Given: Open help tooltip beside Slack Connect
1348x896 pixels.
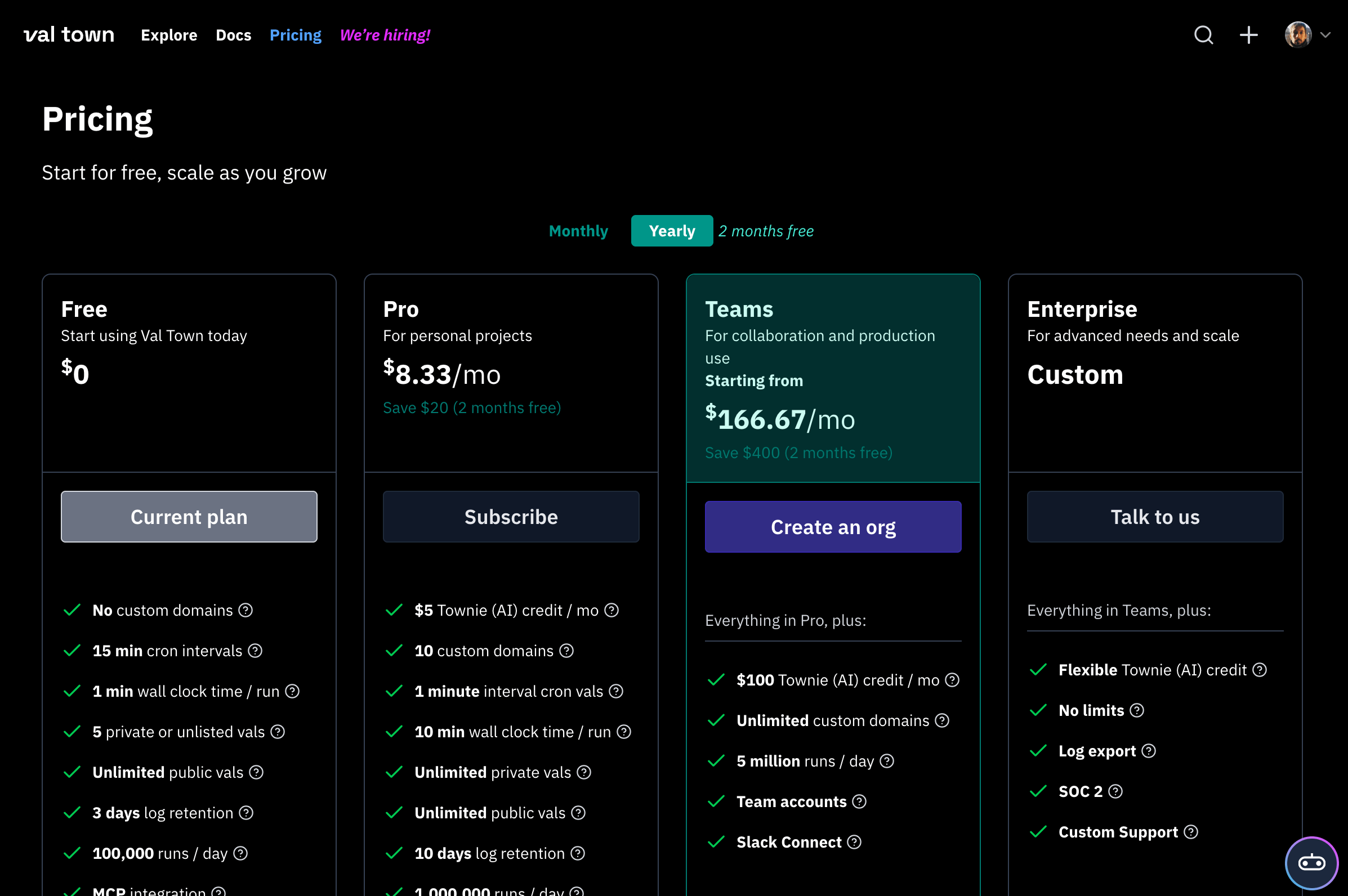Looking at the screenshot, I should (855, 842).
